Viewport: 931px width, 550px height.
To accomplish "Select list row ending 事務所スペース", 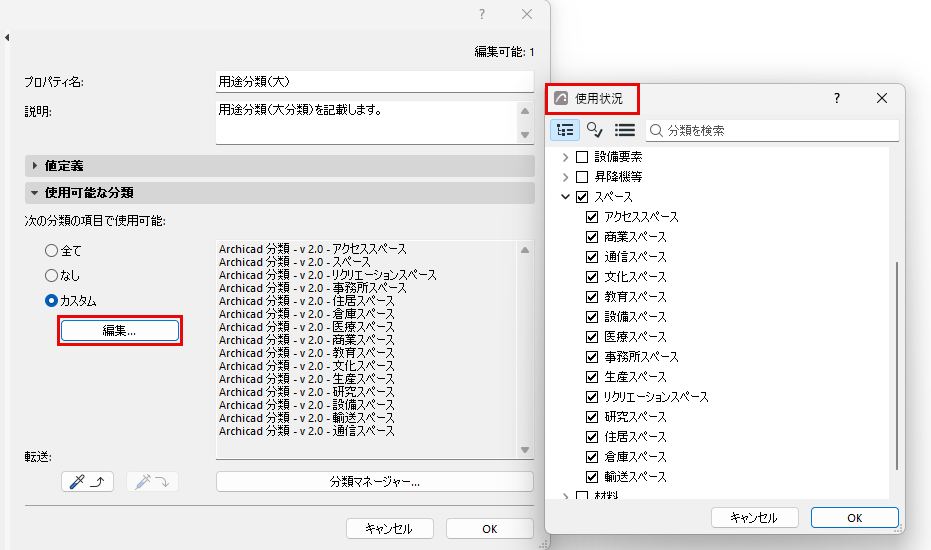I will pyautogui.click(x=313, y=288).
